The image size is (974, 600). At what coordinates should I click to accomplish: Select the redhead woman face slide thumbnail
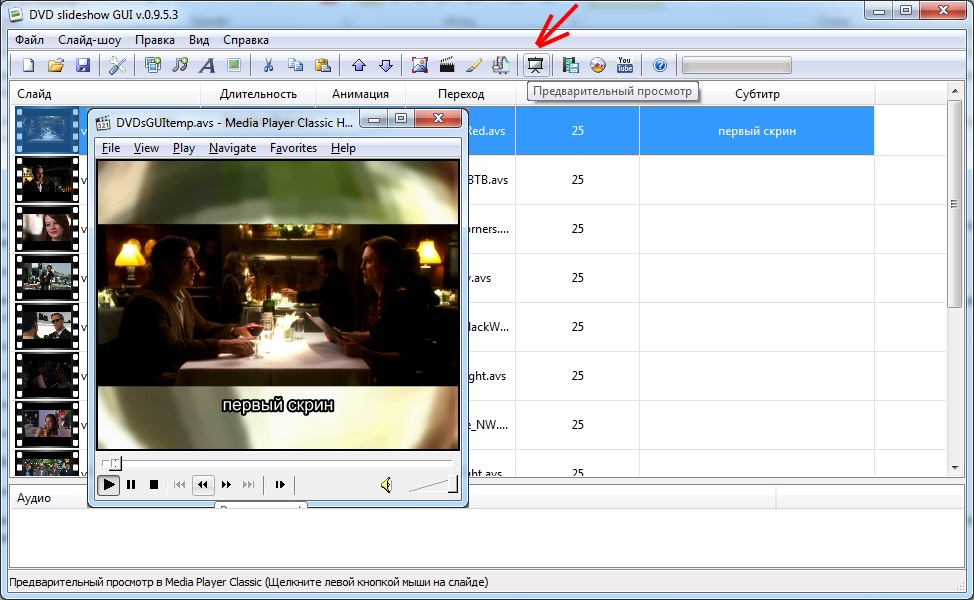[x=47, y=229]
